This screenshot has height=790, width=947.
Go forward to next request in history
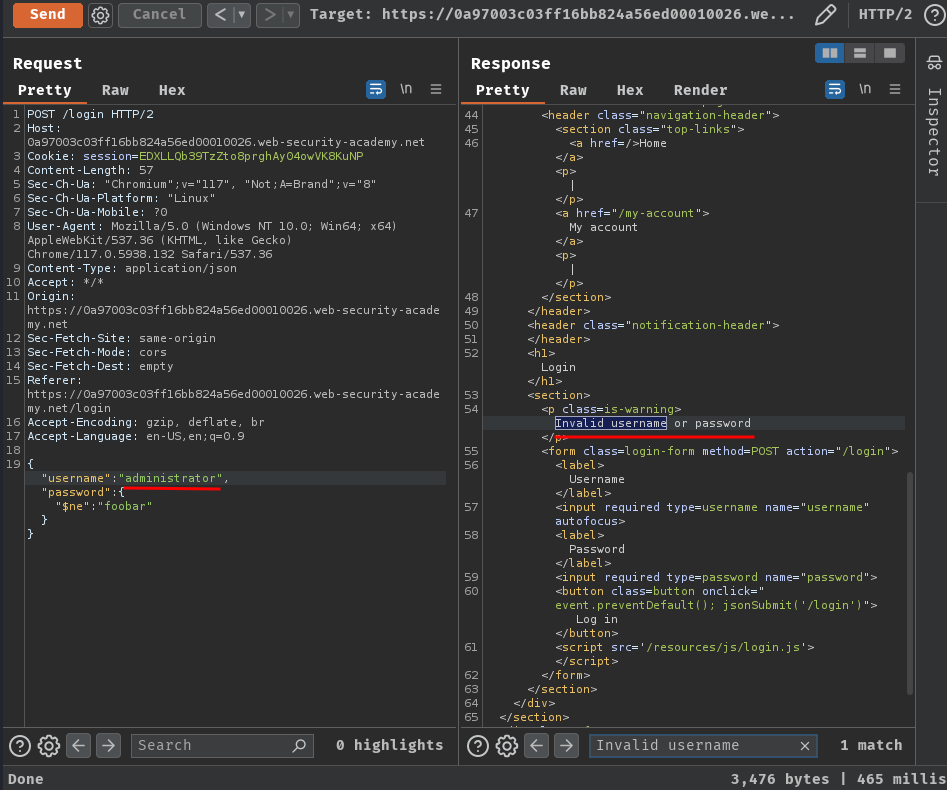tap(269, 14)
